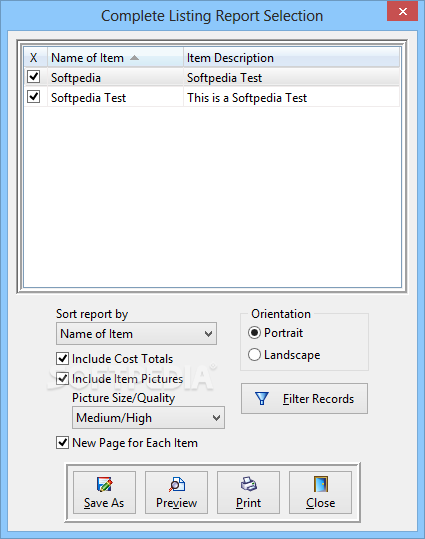Click the Item Description column header
The height and width of the screenshot is (539, 425).
[x=292, y=57]
